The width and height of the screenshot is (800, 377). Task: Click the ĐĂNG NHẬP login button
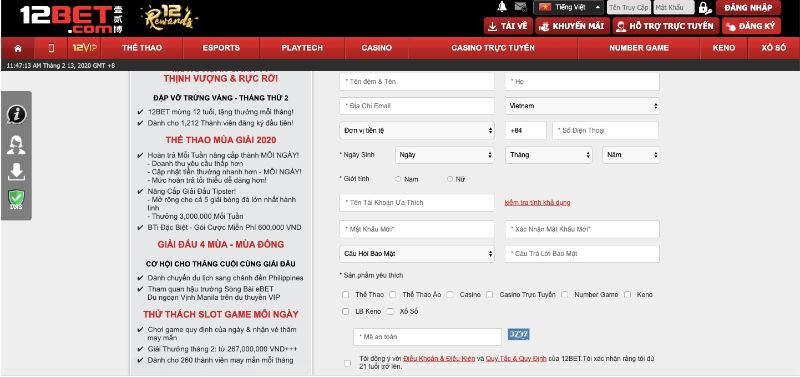coord(748,8)
